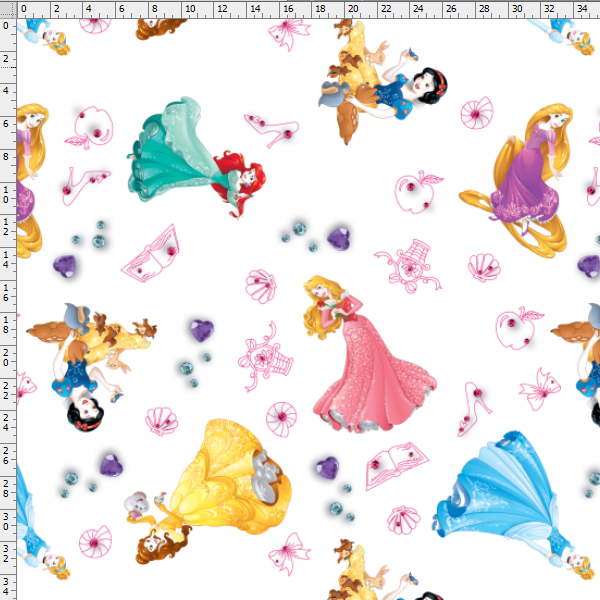
Task: Click the 10 mark on horizontal ruler
Action: [186, 9]
